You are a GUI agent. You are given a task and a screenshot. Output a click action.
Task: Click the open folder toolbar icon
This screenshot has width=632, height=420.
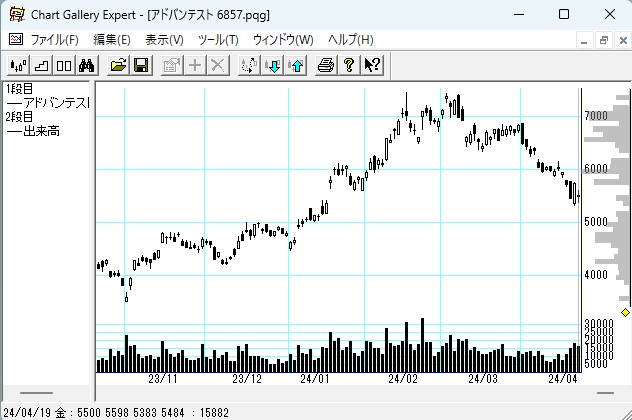click(x=118, y=65)
